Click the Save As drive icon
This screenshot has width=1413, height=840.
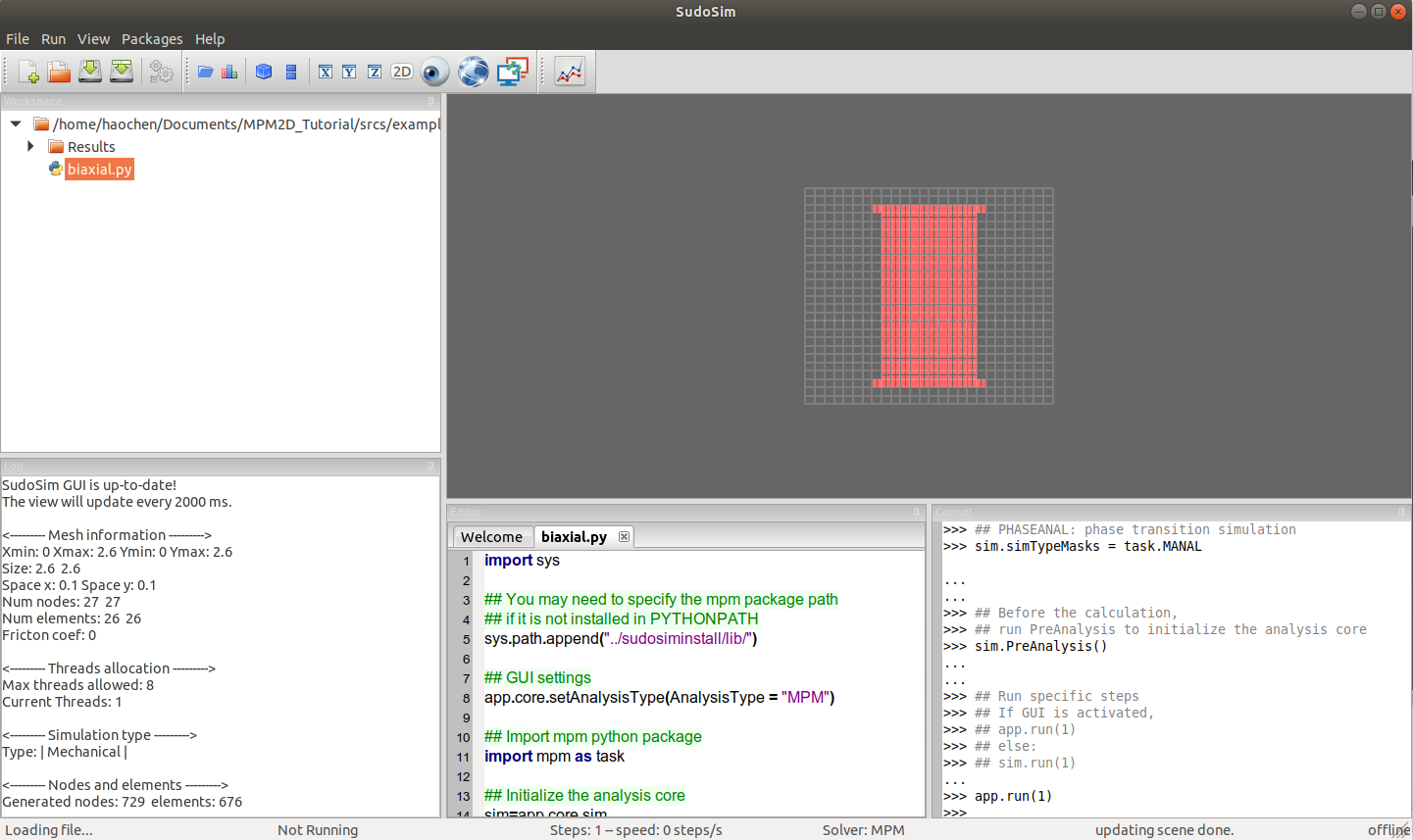[122, 72]
